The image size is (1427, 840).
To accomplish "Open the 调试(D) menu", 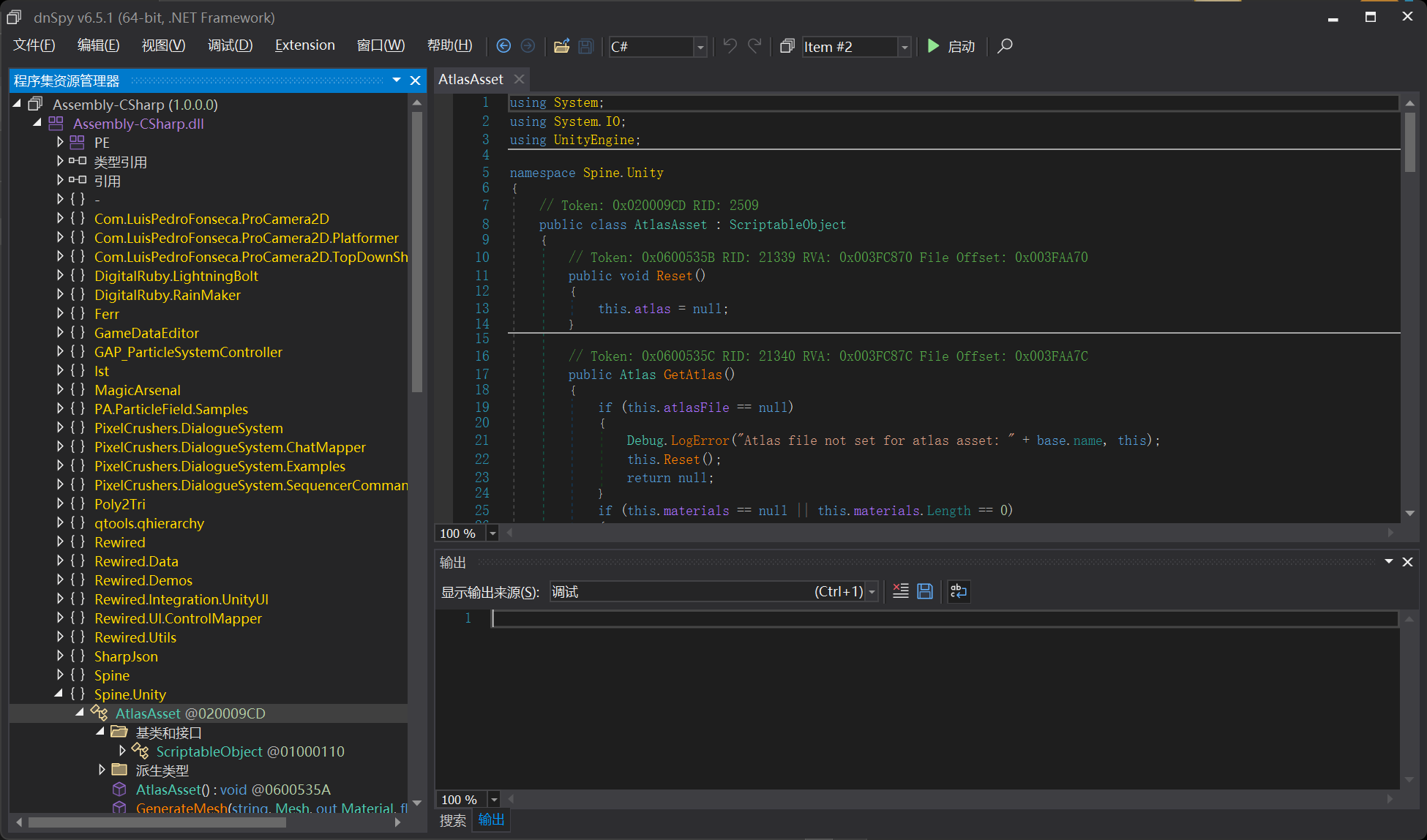I will (x=230, y=45).
